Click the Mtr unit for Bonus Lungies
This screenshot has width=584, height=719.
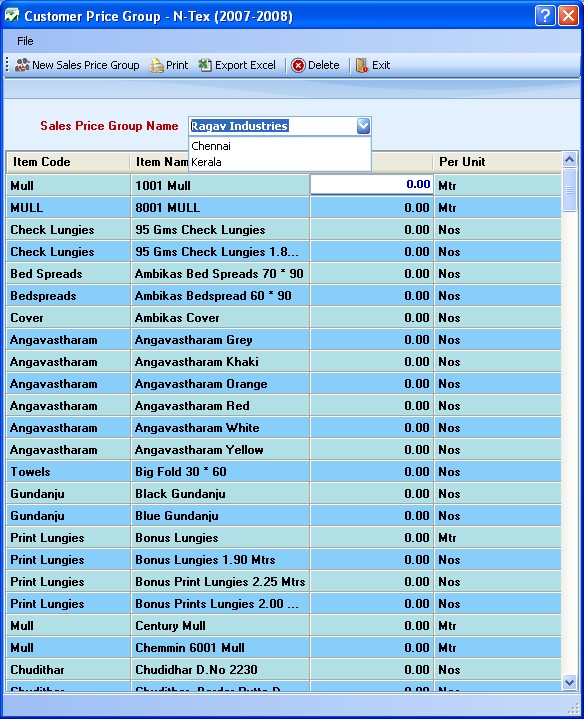(498, 538)
